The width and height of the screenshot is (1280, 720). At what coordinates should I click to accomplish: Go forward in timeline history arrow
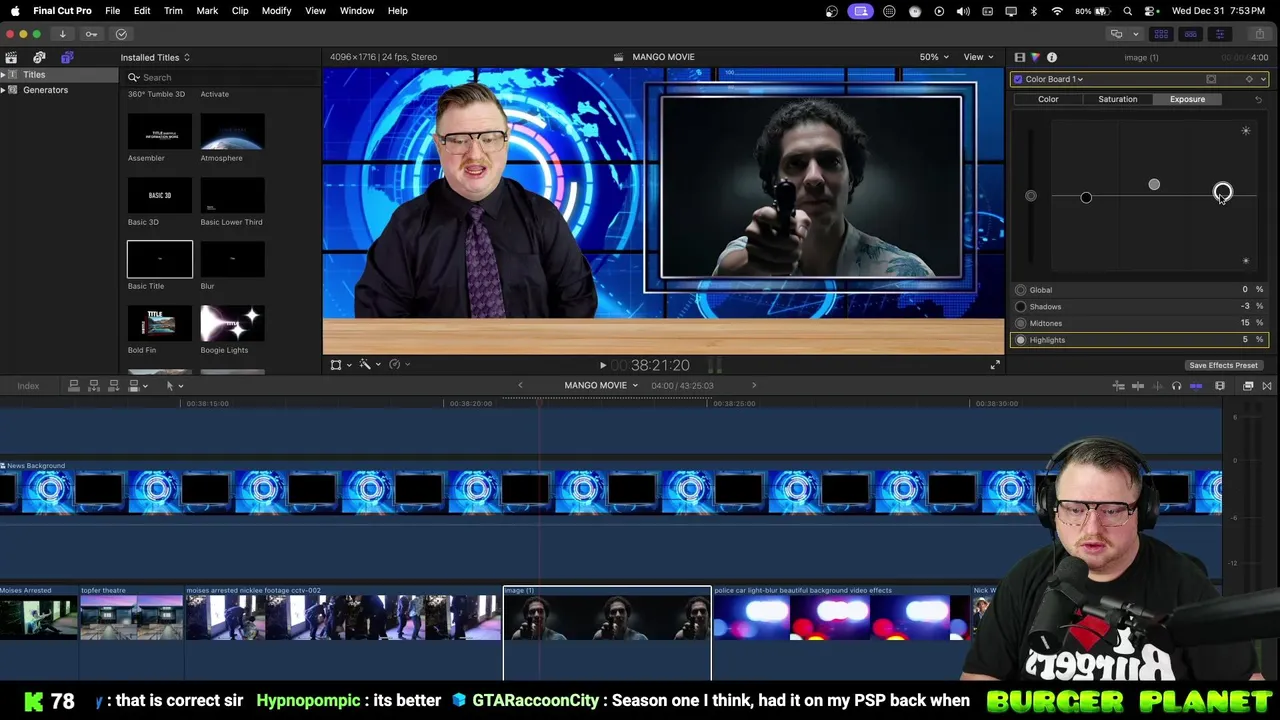[x=754, y=385]
